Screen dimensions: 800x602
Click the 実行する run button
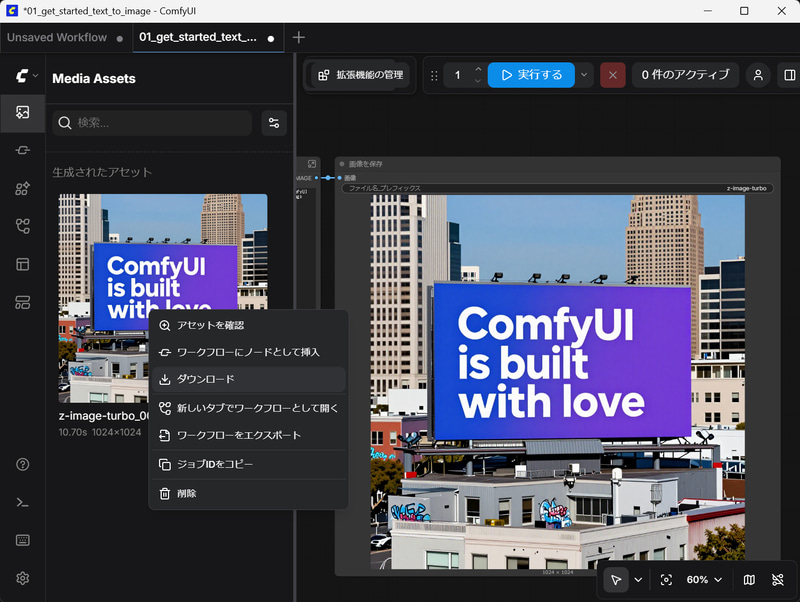[x=531, y=75]
